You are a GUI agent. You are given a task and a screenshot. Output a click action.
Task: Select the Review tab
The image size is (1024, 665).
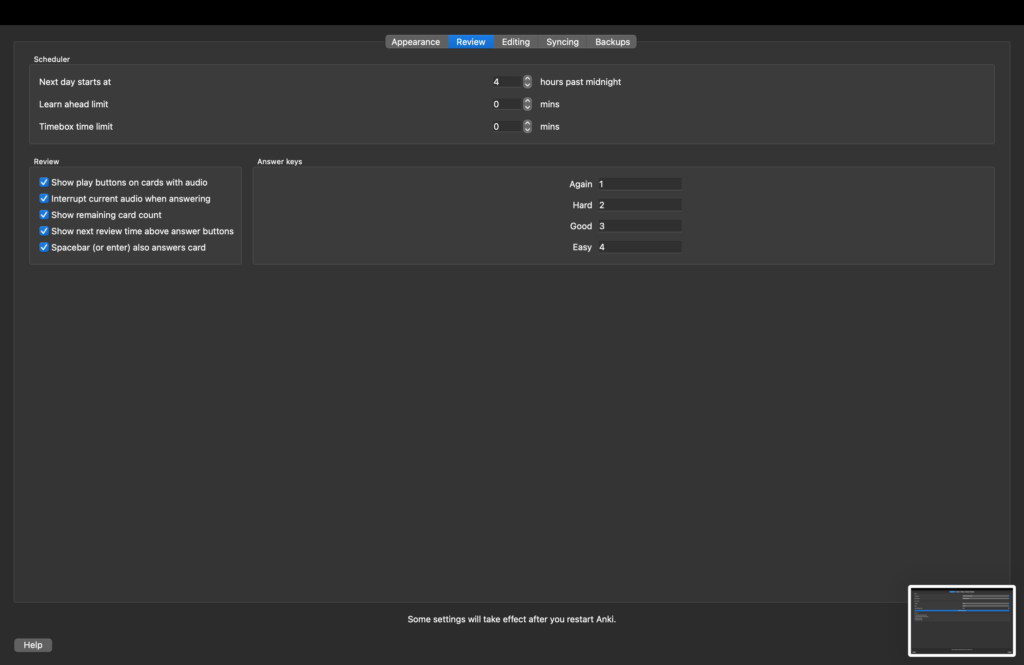tap(470, 42)
